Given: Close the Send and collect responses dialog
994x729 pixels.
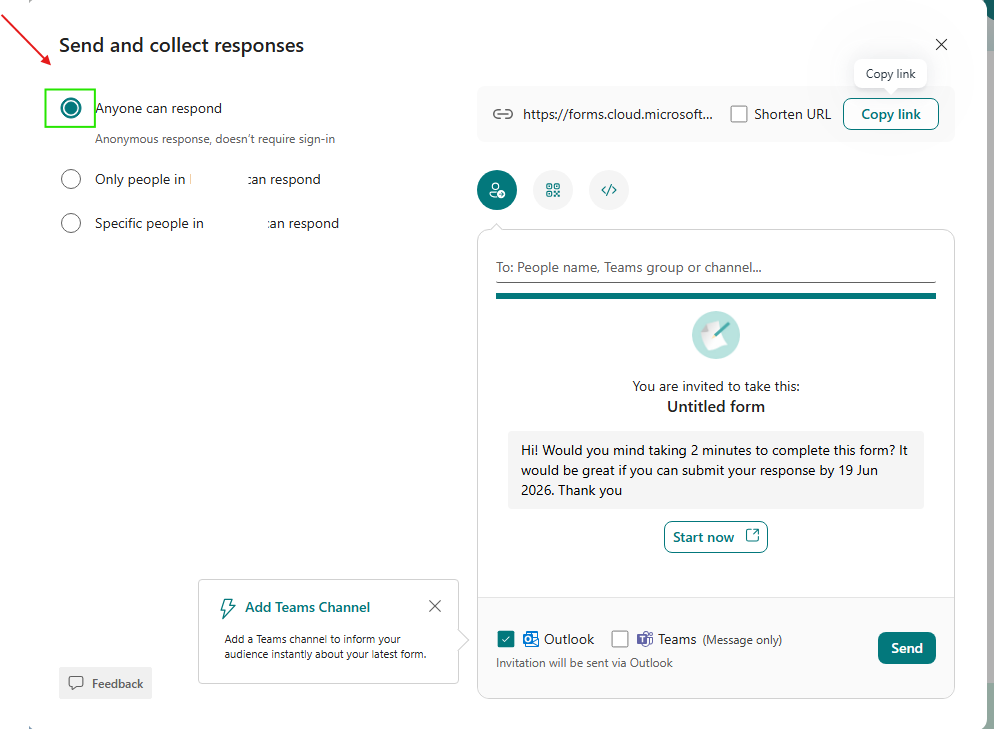Looking at the screenshot, I should tap(941, 44).
